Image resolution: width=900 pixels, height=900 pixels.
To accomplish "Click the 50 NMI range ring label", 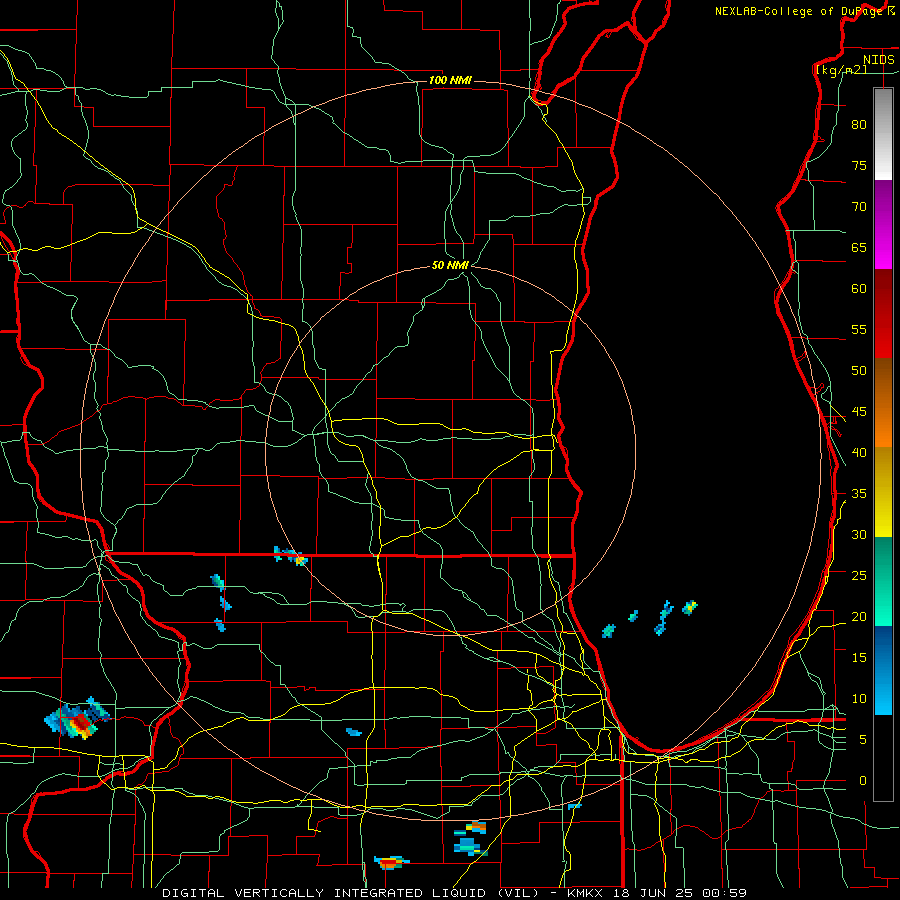I will (450, 265).
